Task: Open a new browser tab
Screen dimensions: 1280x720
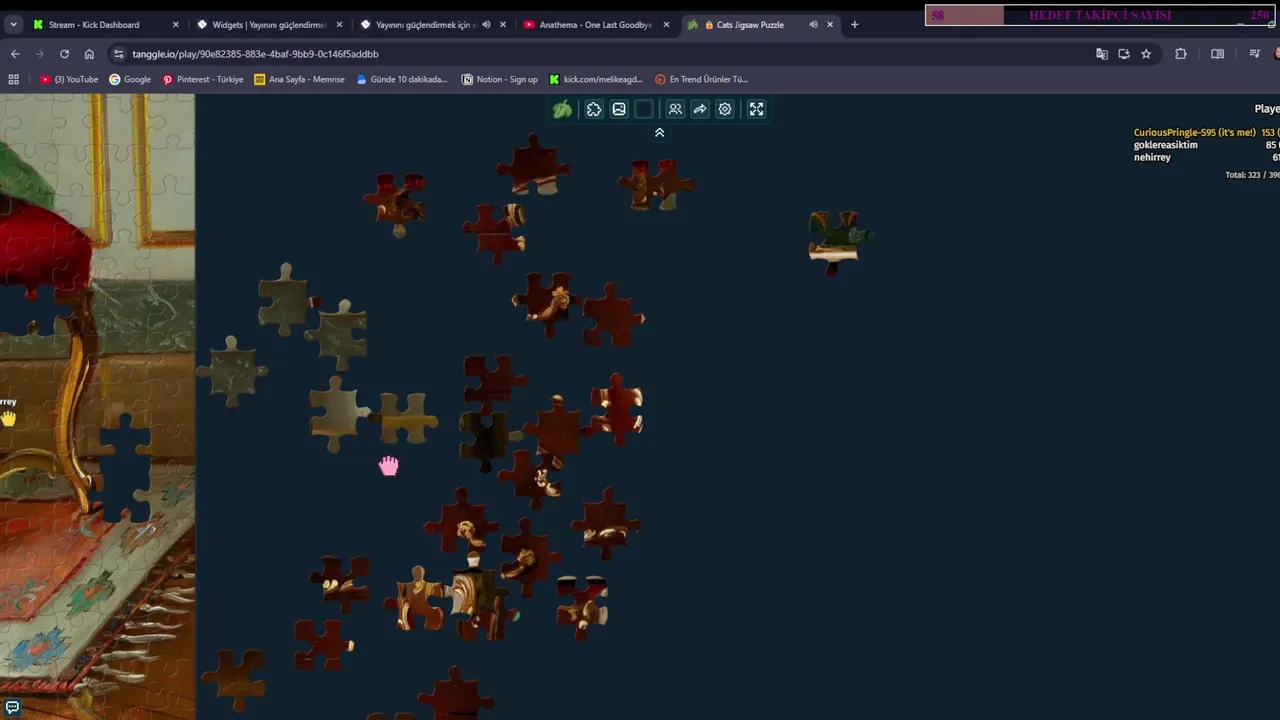Action: click(854, 24)
